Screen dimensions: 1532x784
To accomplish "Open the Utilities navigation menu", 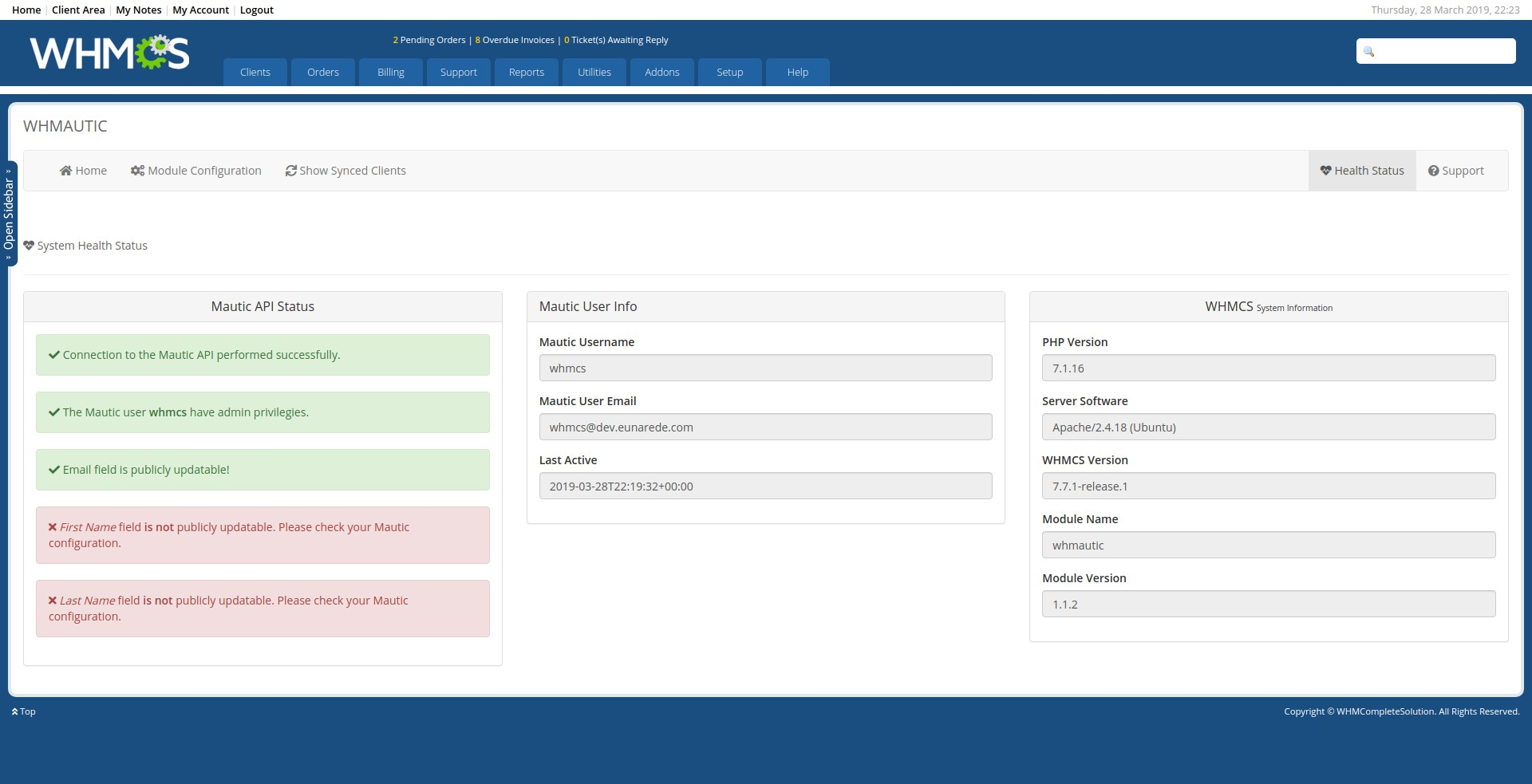I will [594, 72].
